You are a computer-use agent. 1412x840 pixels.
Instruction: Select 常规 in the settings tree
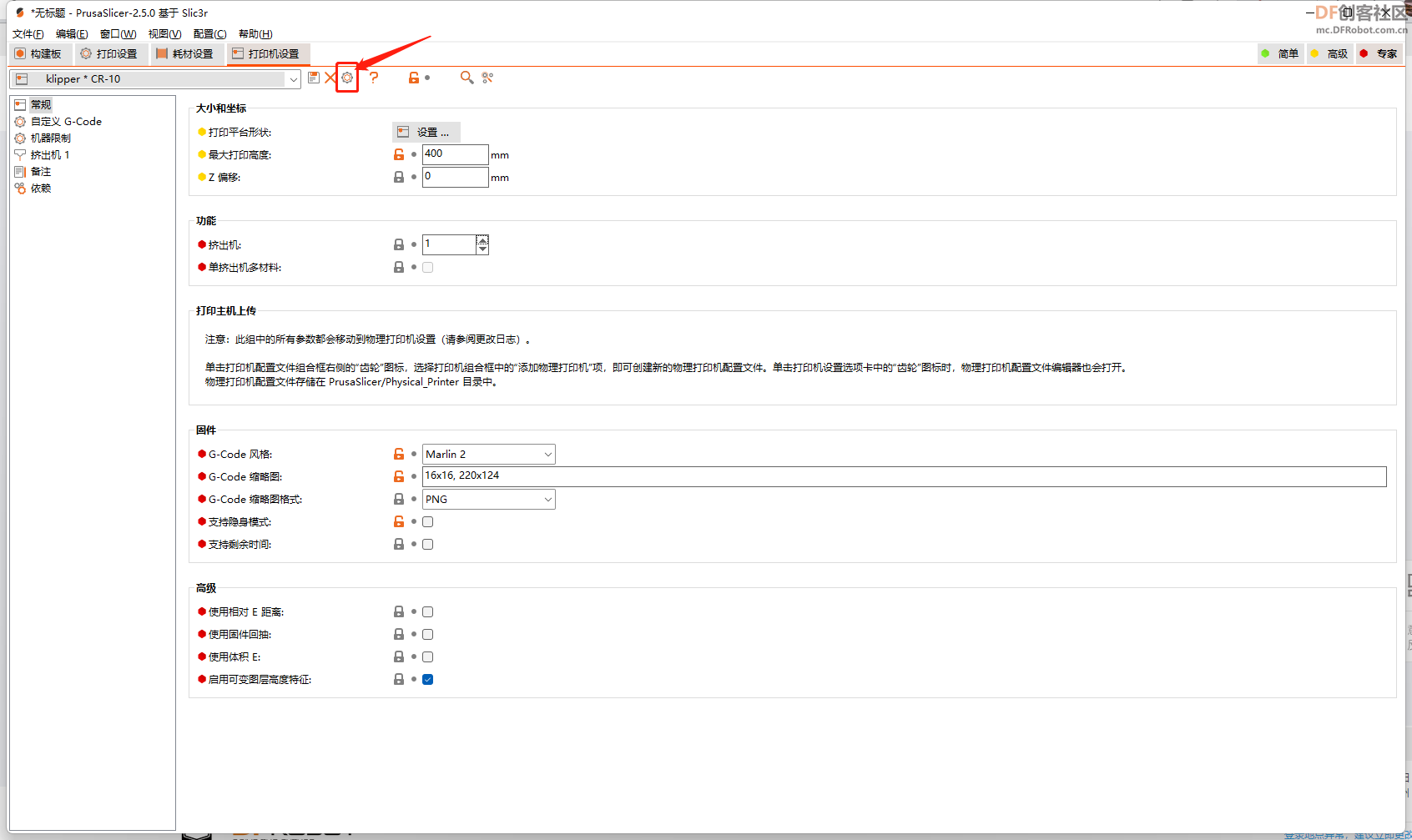(x=41, y=104)
